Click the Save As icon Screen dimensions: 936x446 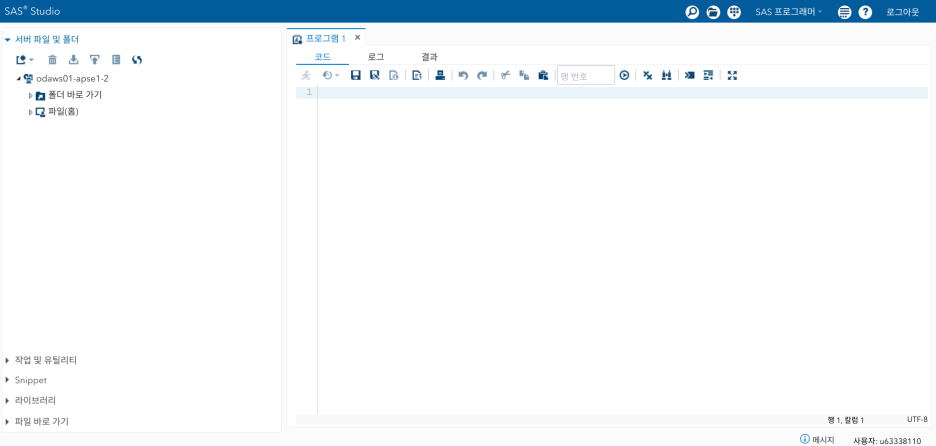pos(375,75)
